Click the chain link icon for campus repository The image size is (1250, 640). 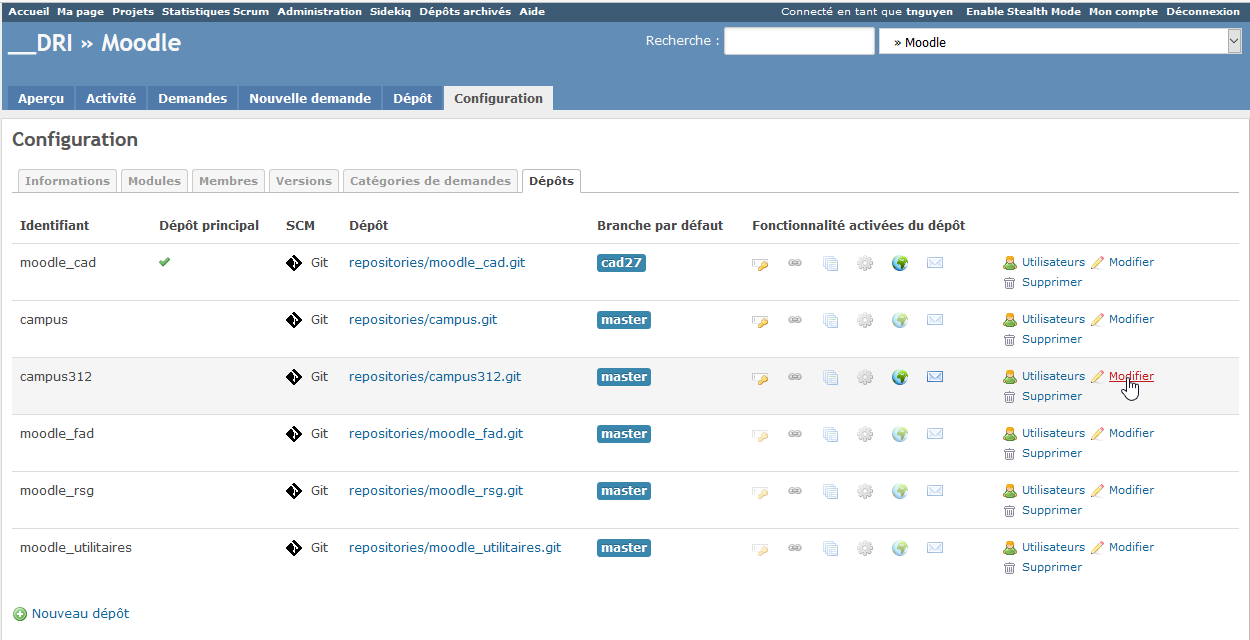click(795, 320)
